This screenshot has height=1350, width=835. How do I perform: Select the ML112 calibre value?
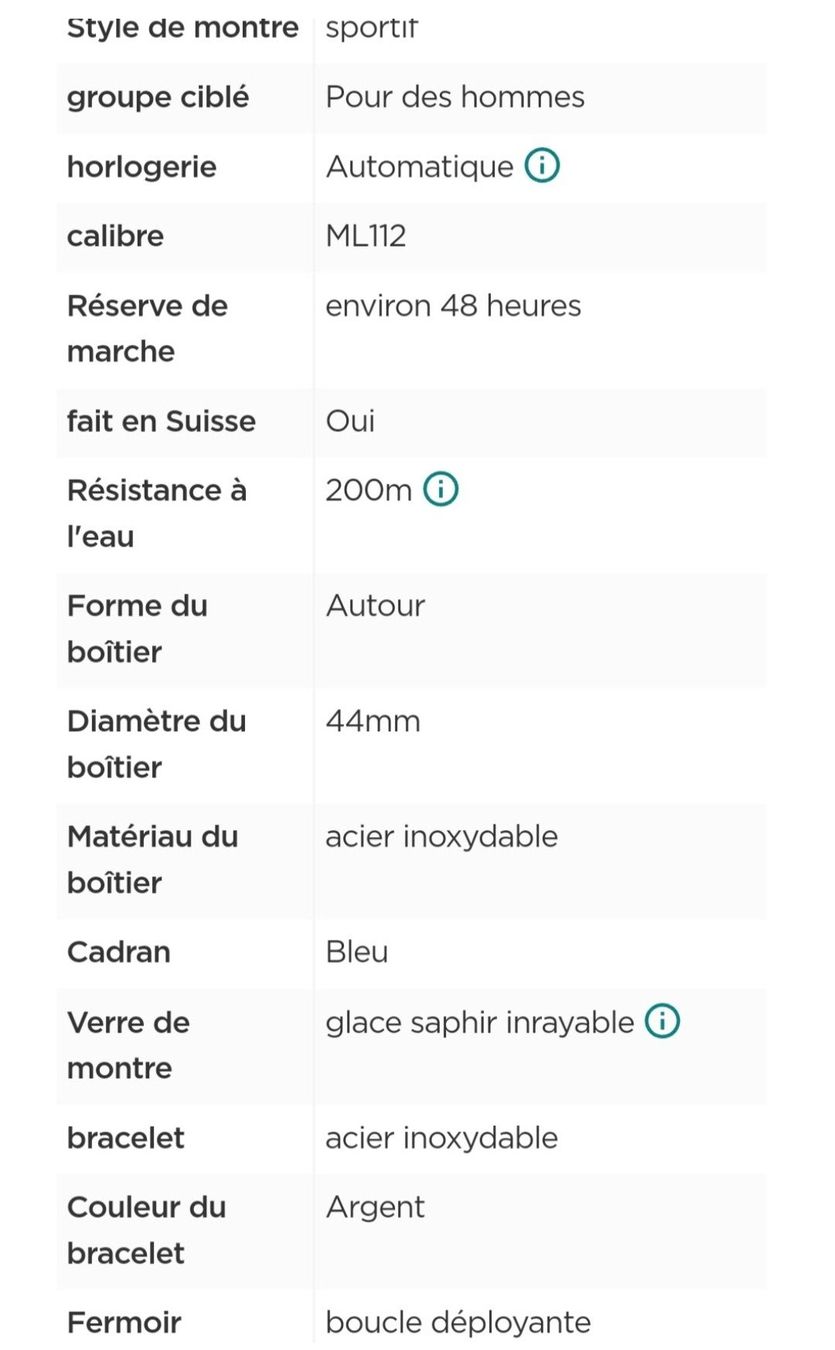coord(366,236)
